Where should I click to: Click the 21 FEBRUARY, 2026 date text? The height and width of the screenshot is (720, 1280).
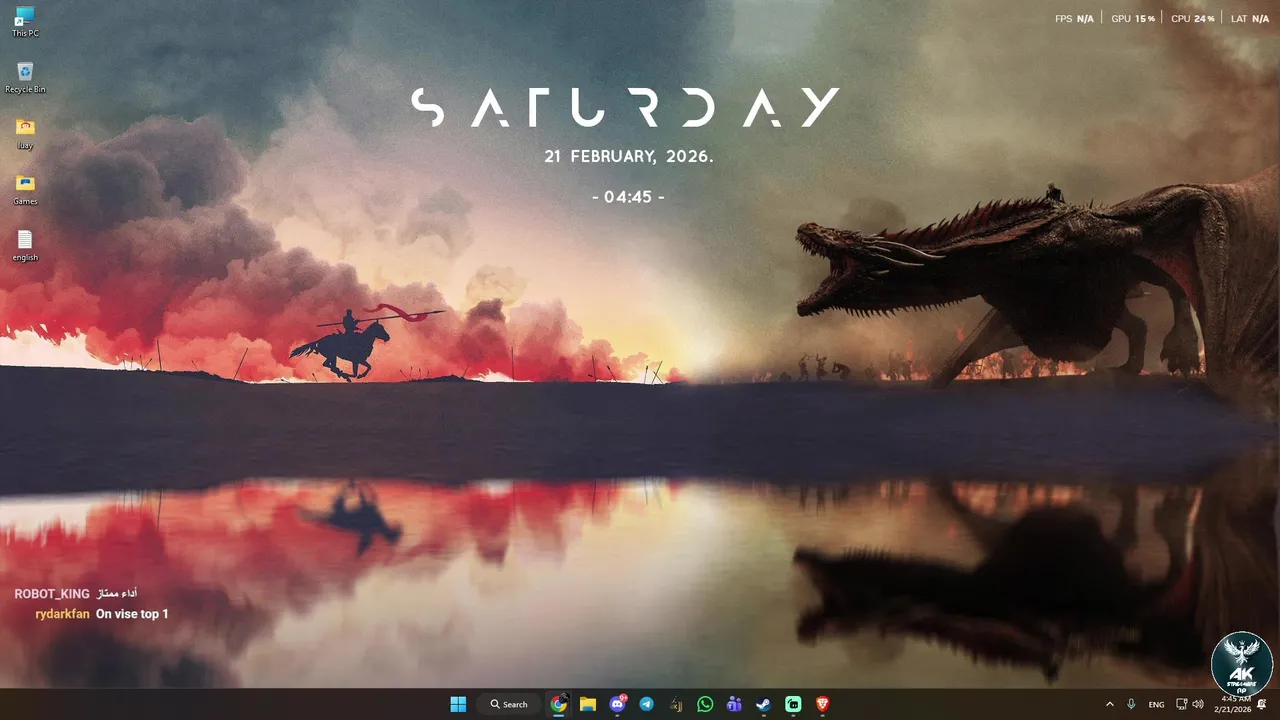click(629, 157)
